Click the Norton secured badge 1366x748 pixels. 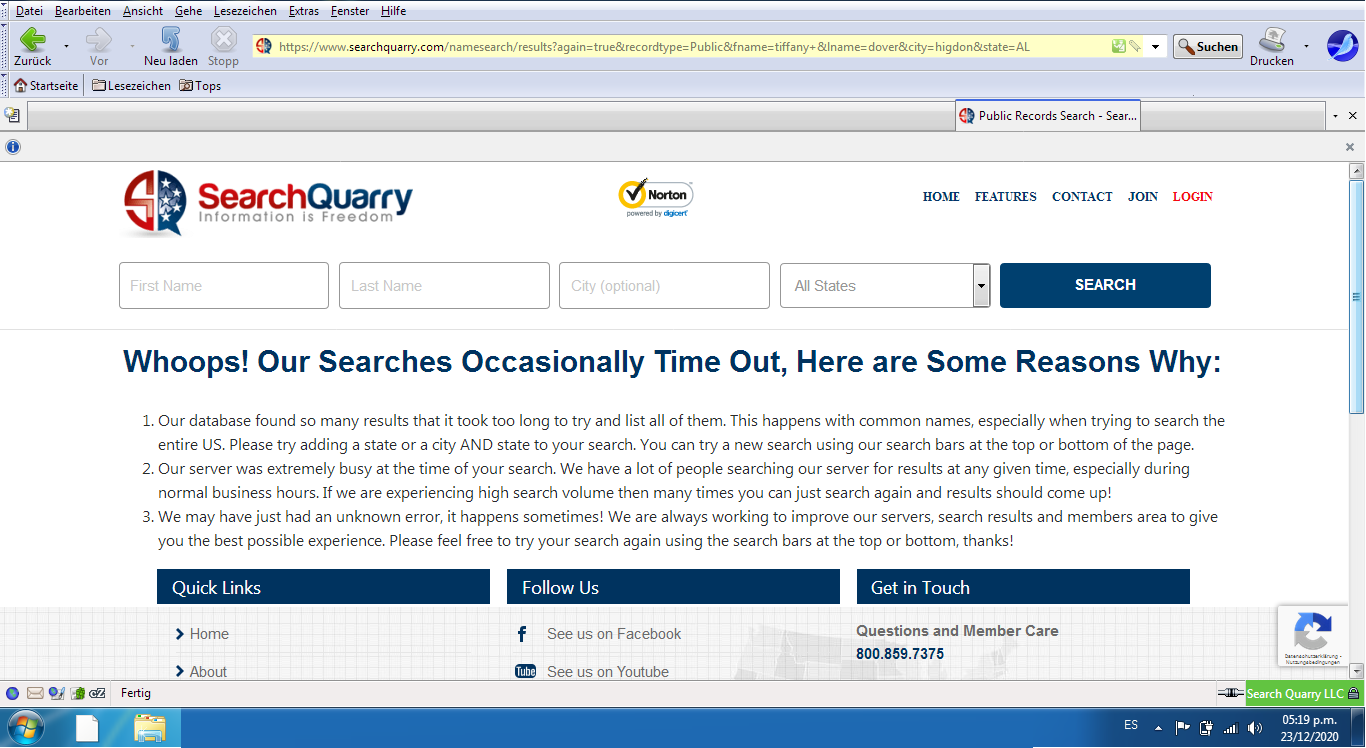[655, 198]
